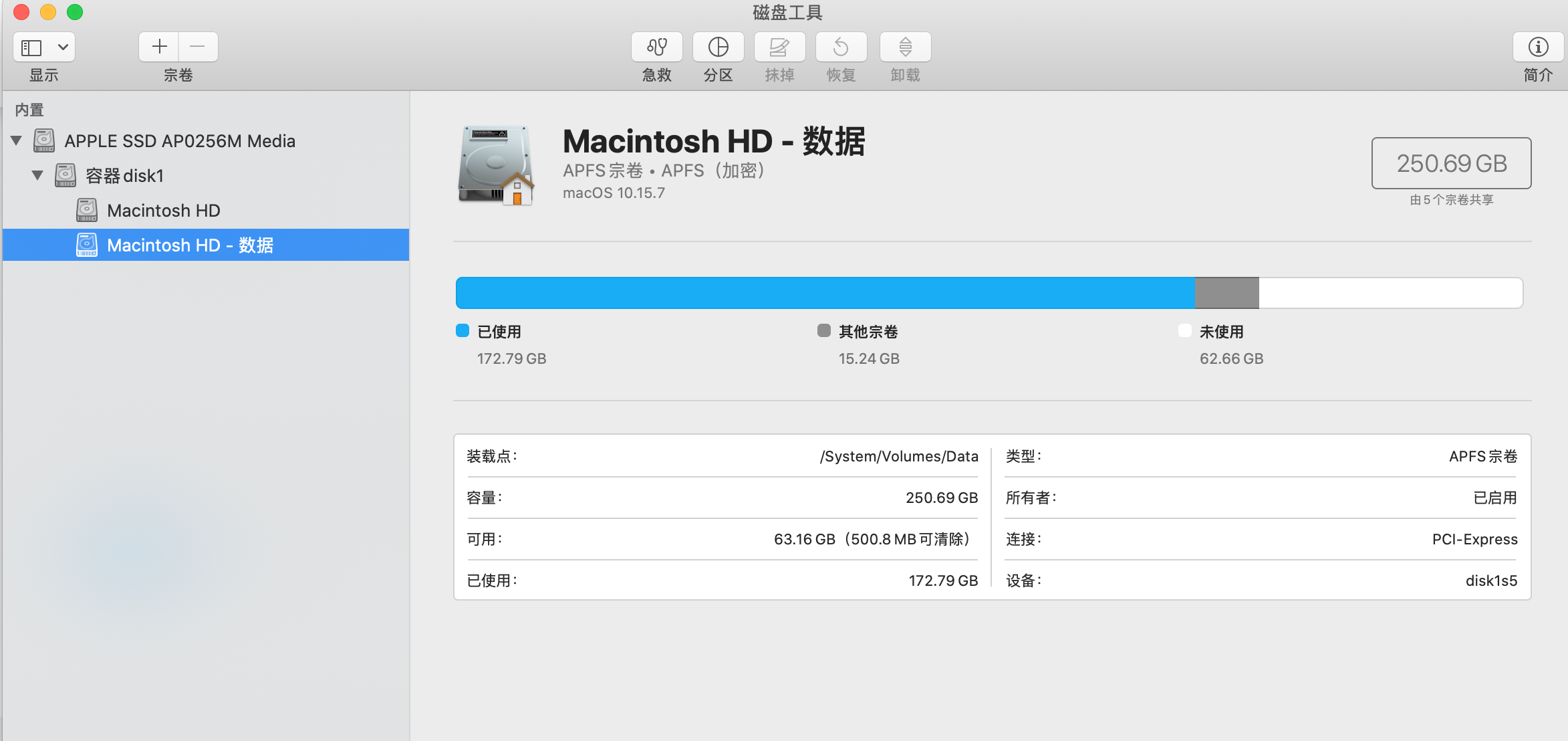
Task: Select Macintosh HD volume in sidebar
Action: click(163, 211)
